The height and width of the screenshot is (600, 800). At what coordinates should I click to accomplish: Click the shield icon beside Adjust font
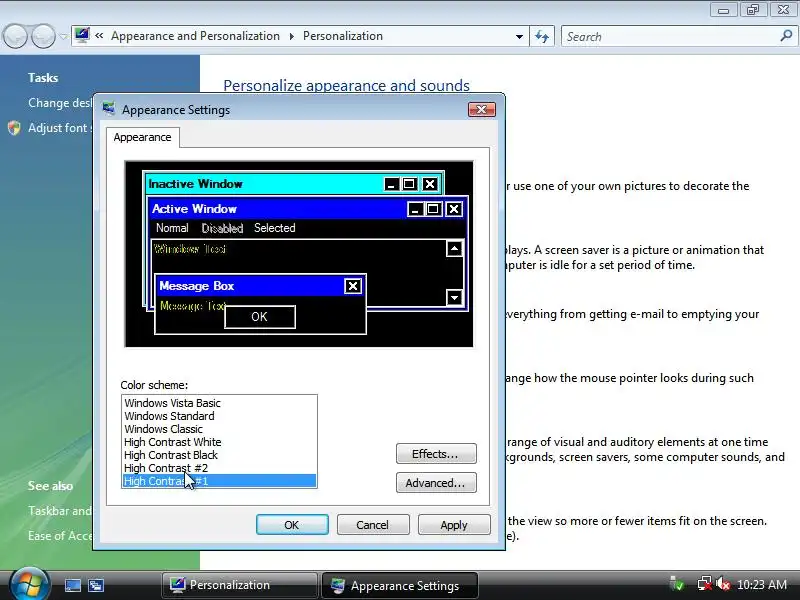[x=14, y=128]
